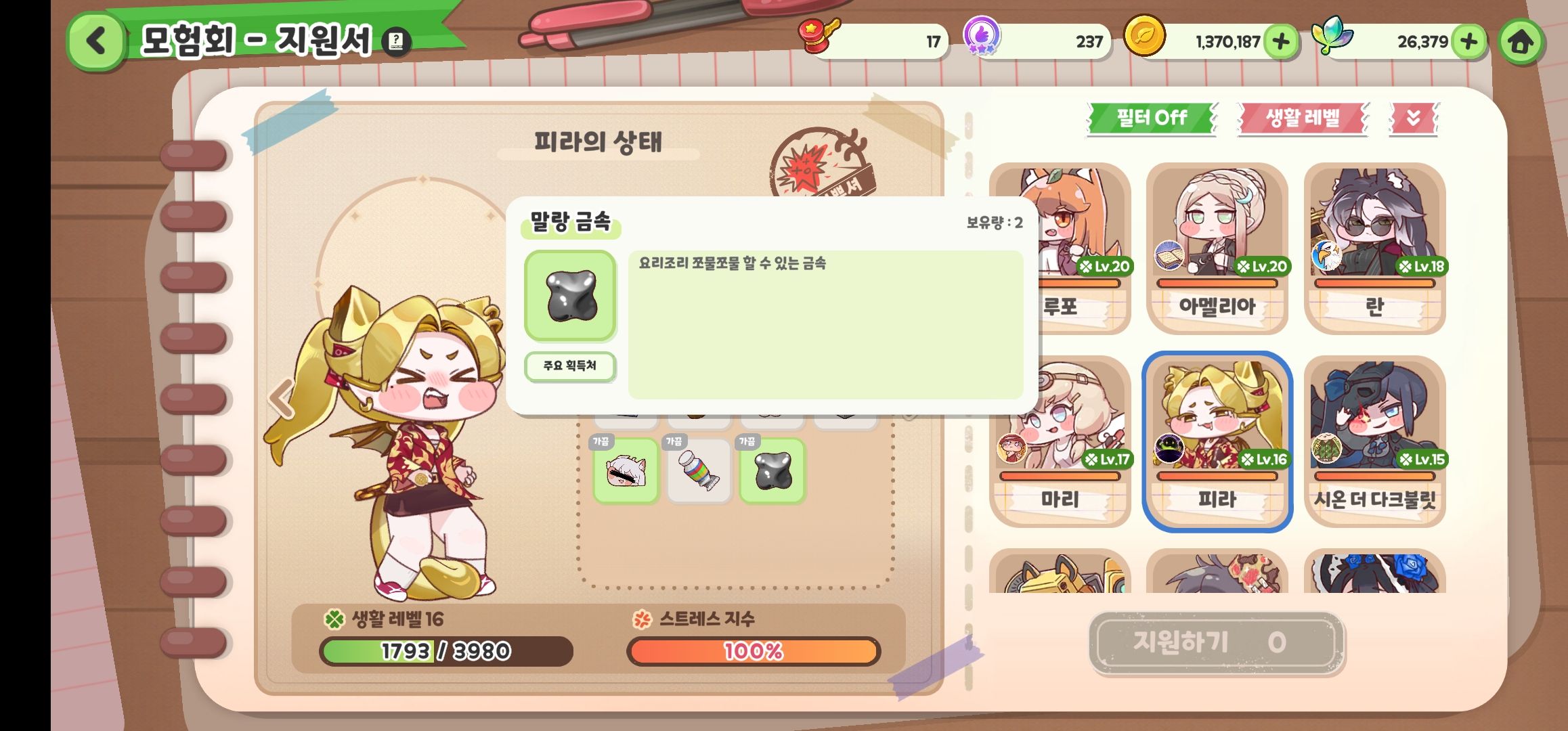Add gold coins with plus icon

point(1280,42)
